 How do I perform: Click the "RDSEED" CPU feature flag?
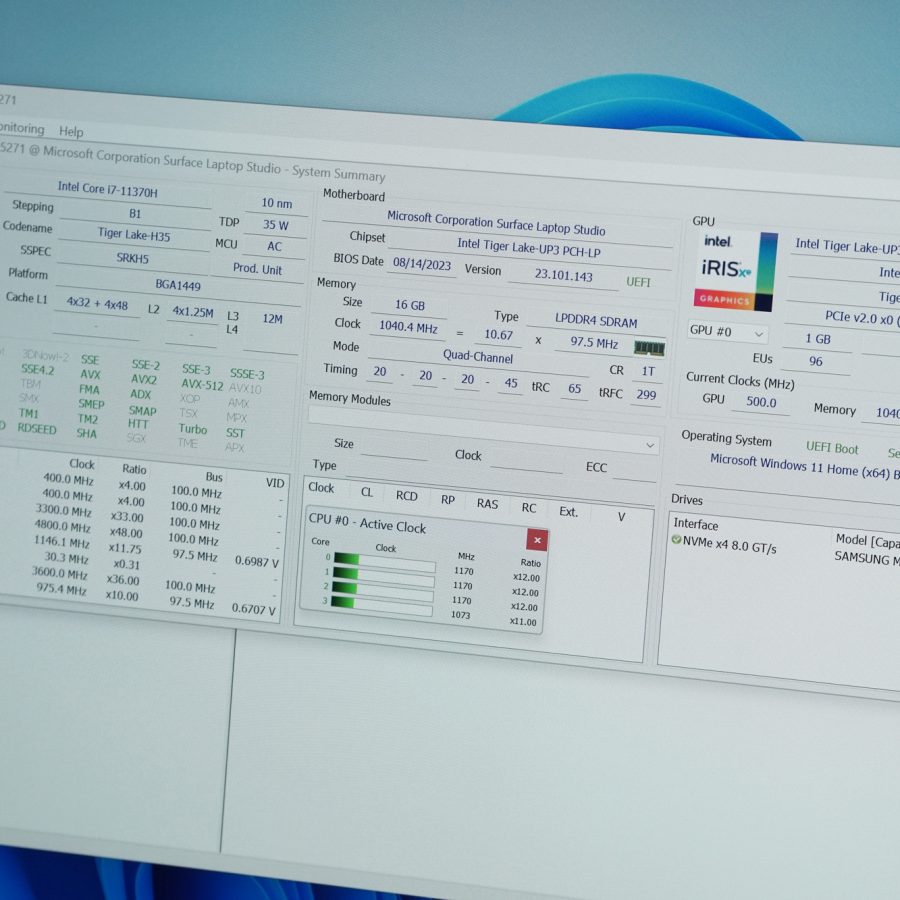coord(37,429)
